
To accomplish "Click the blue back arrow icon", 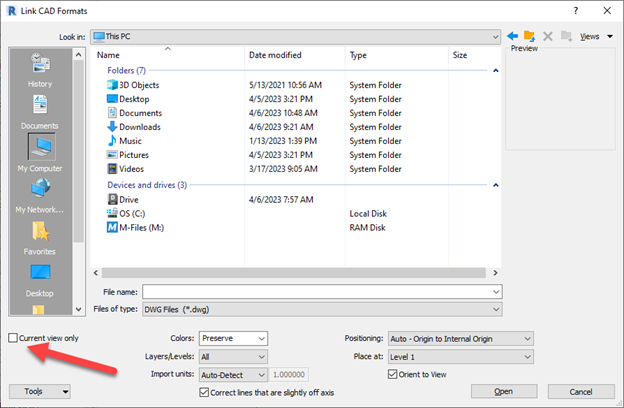I will tap(513, 36).
